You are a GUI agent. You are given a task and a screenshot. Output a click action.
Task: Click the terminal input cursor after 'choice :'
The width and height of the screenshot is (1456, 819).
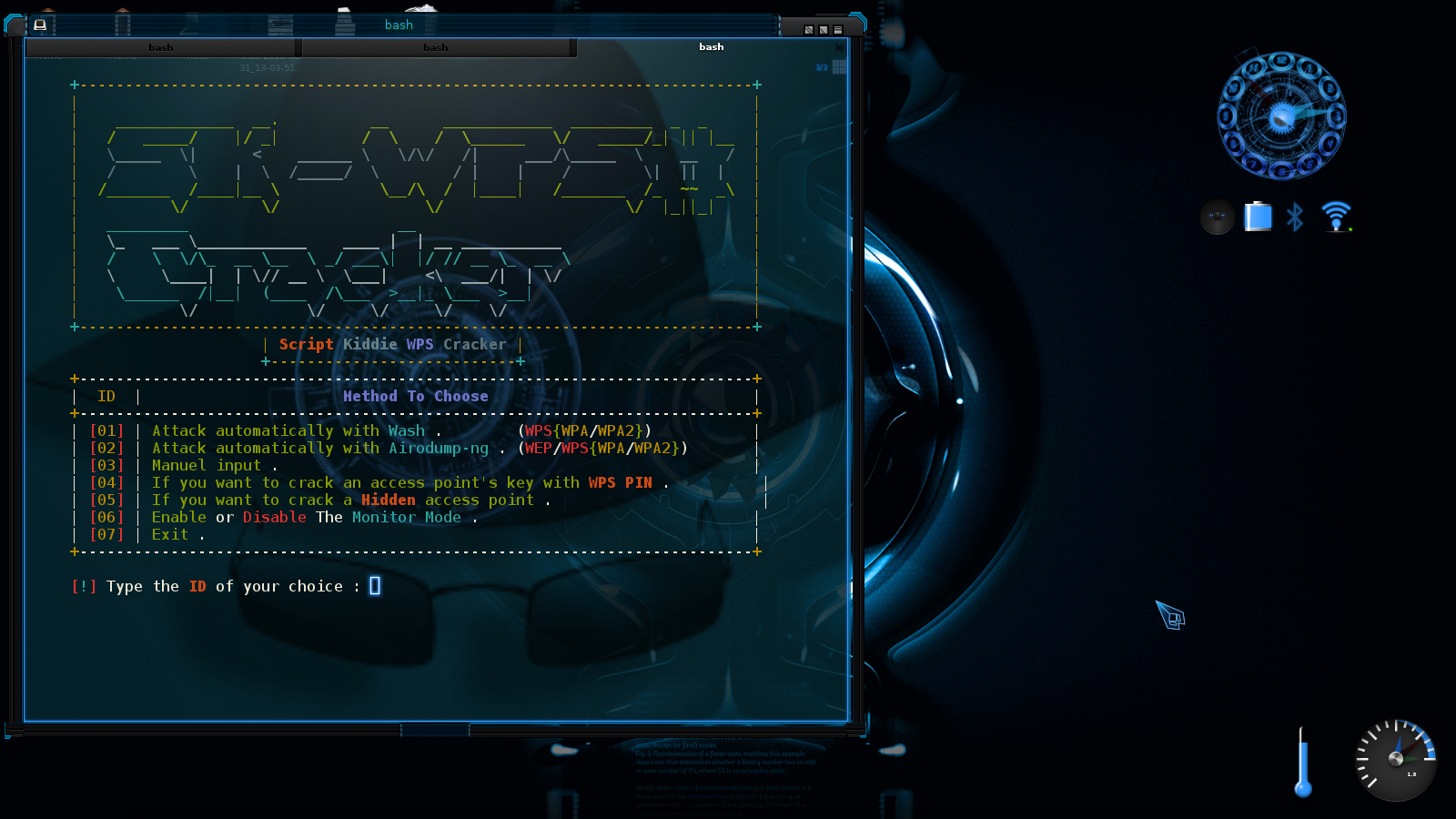(x=375, y=586)
